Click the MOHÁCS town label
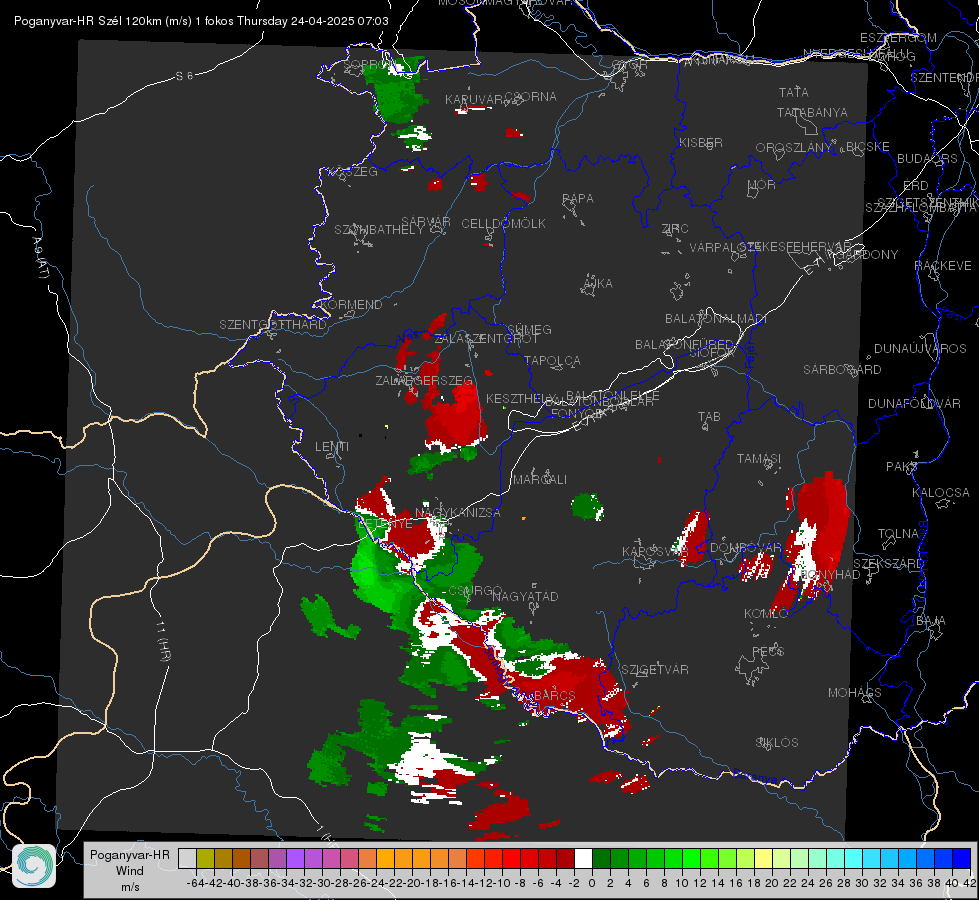Screen dimensions: 979x900 point(855,693)
